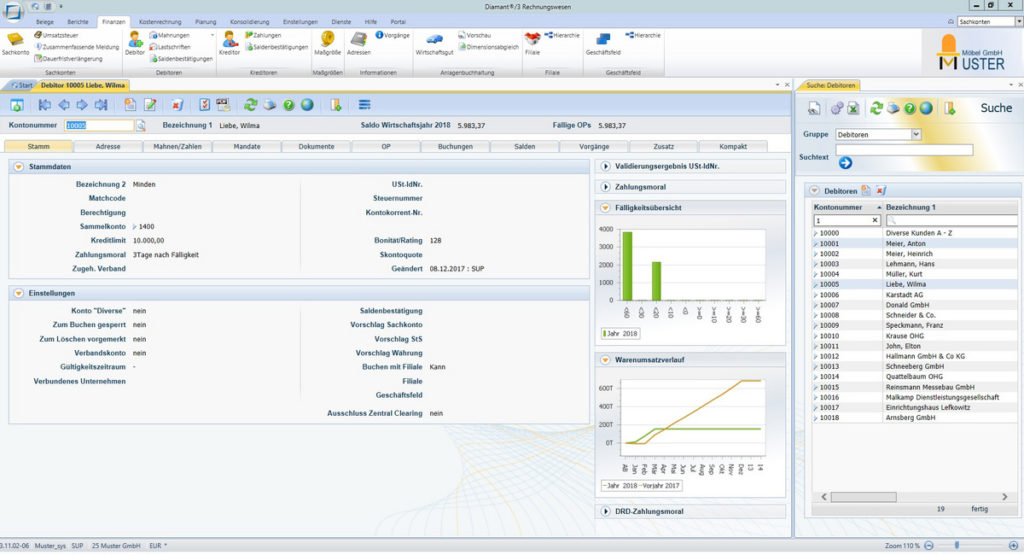Open Sachkonten dropdown in title area
Viewport: 1024px width, 555px height.
tap(1018, 22)
